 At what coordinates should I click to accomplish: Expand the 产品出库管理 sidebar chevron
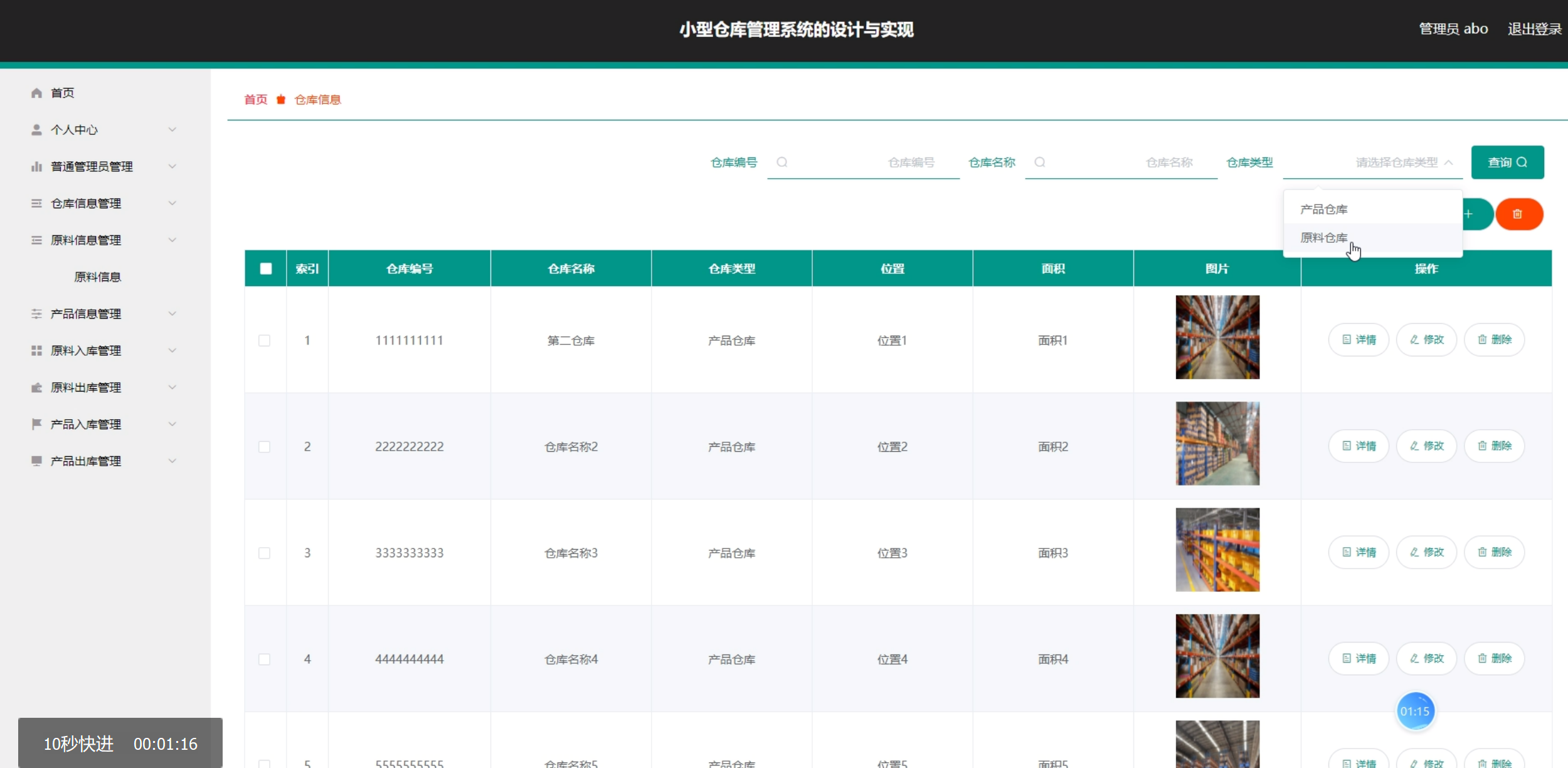tap(172, 461)
